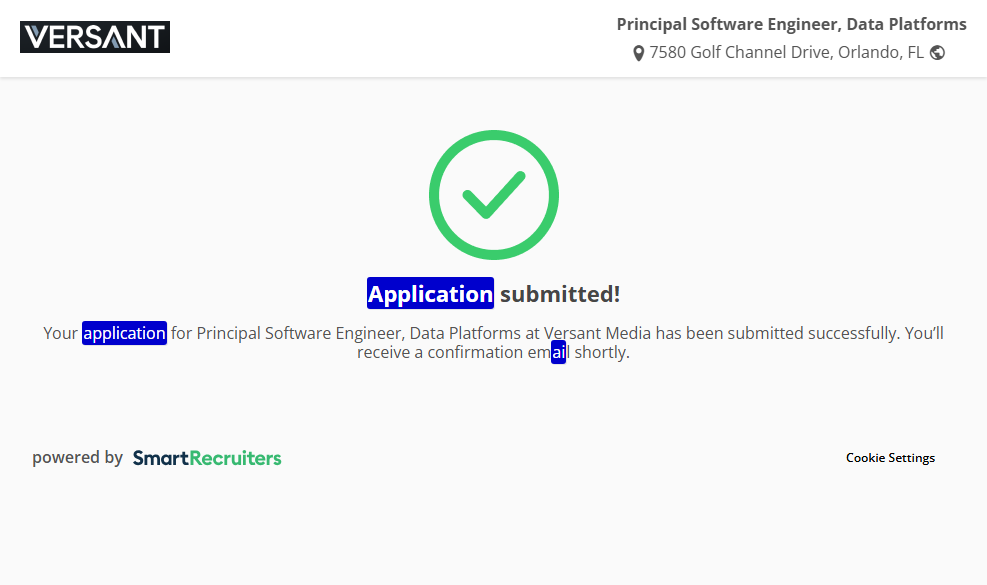Click the word "submitted!" in the heading
Image resolution: width=987 pixels, height=585 pixels.
560,294
